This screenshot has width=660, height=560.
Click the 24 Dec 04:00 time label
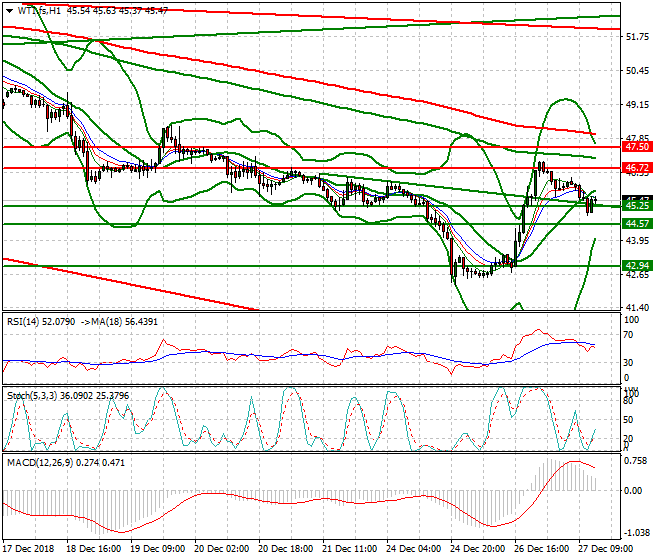click(x=413, y=549)
